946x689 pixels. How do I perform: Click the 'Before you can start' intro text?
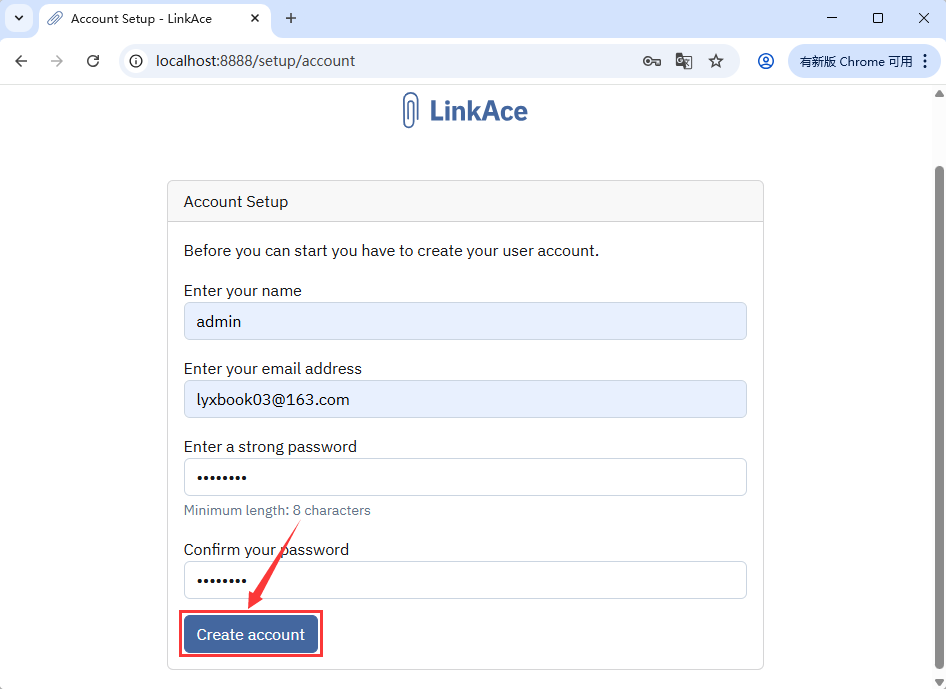(391, 250)
